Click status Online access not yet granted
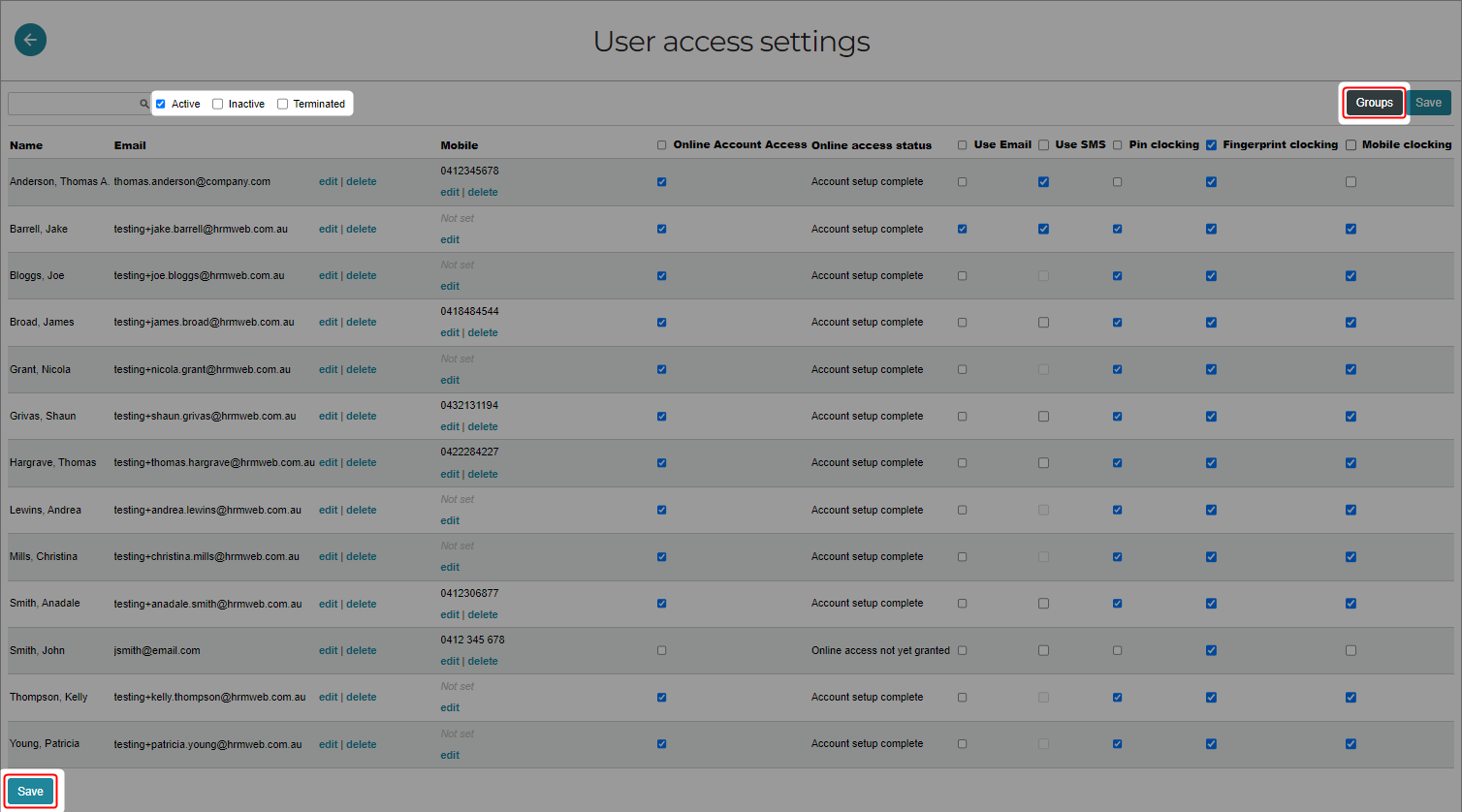 click(880, 651)
